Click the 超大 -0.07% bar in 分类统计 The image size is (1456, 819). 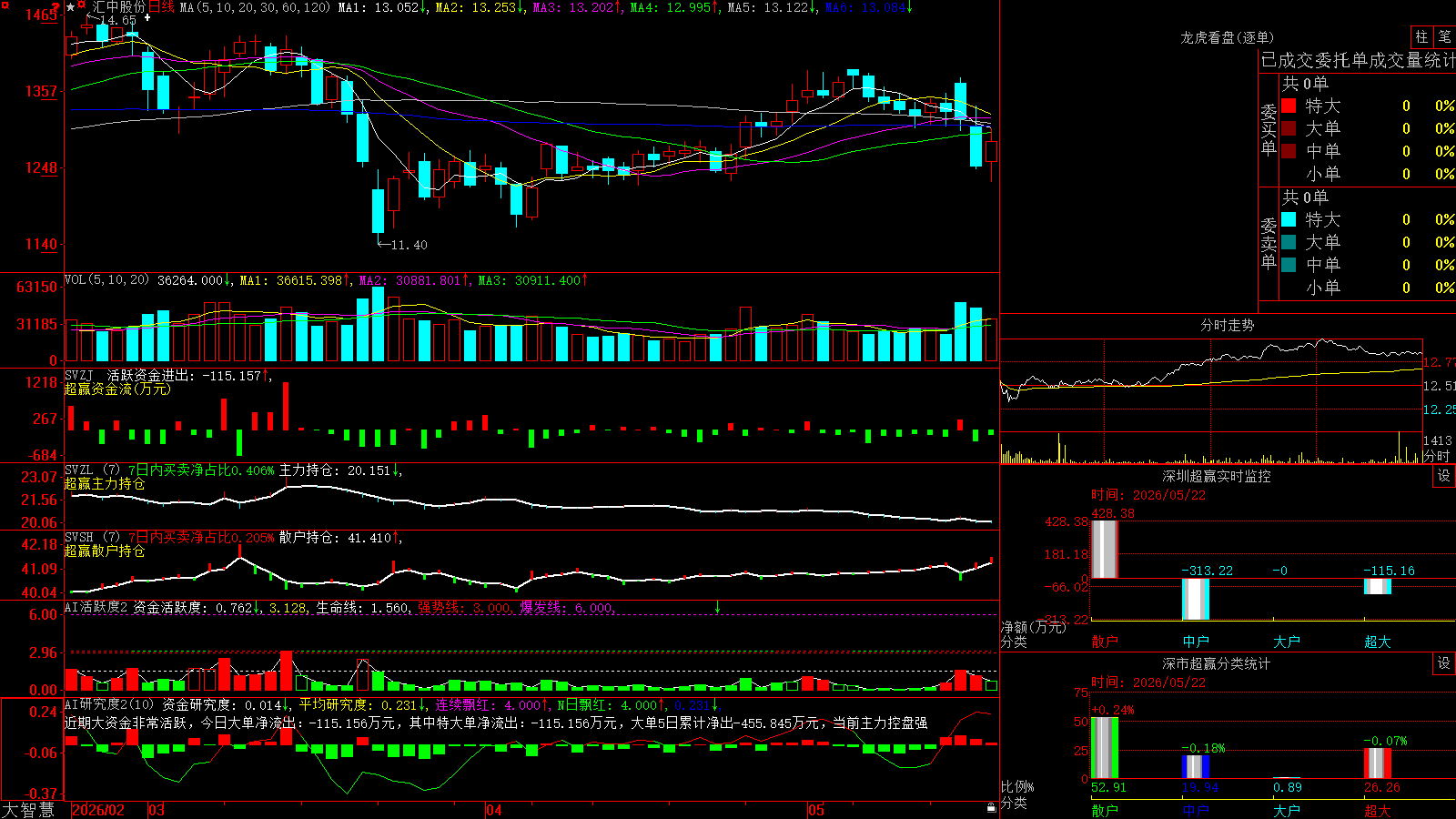point(1378,763)
